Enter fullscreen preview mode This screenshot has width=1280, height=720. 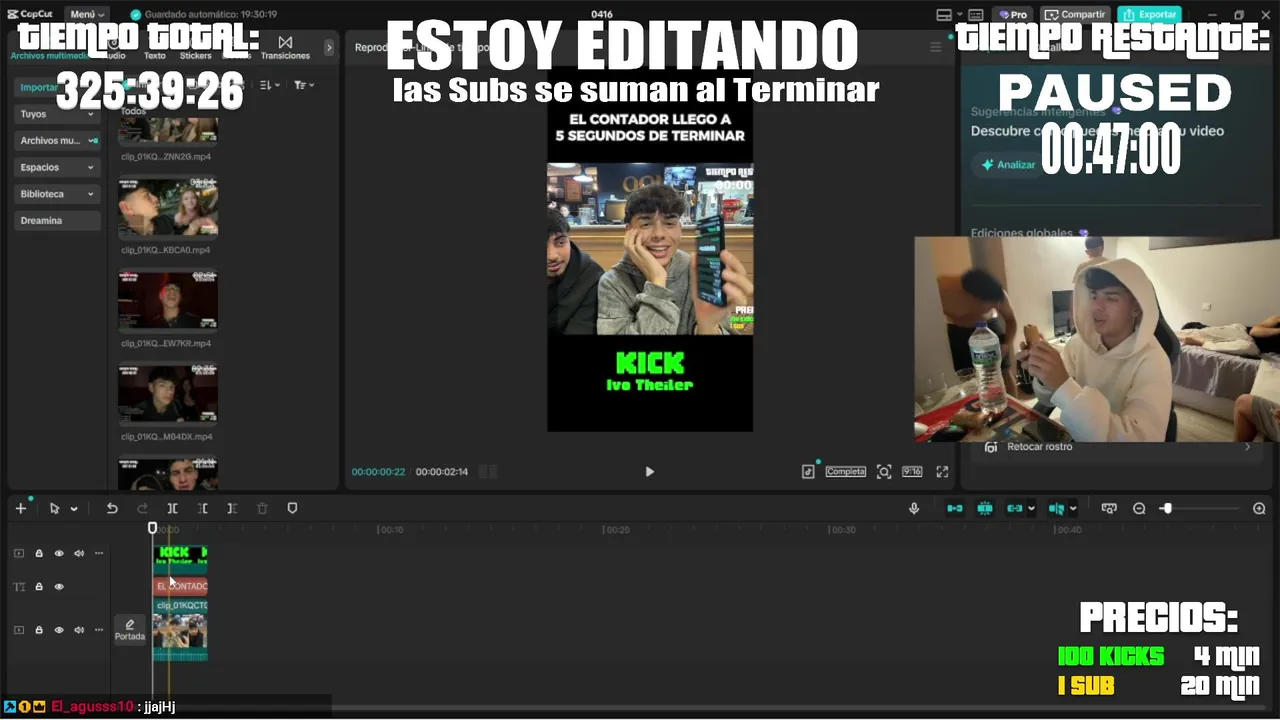(x=942, y=471)
